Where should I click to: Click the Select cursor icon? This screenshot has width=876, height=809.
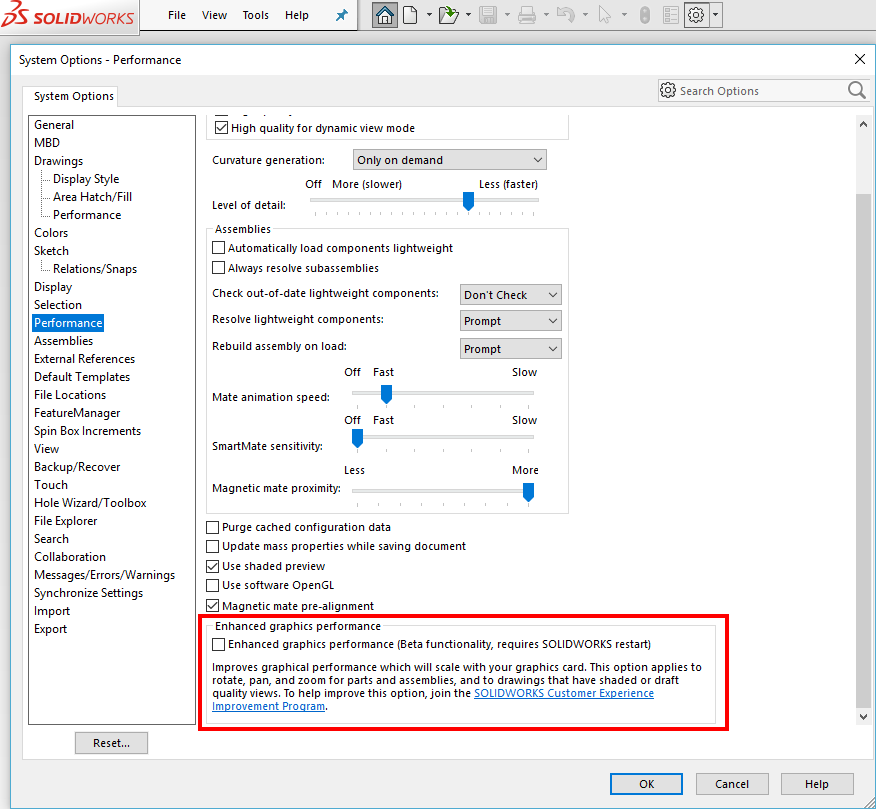point(604,15)
